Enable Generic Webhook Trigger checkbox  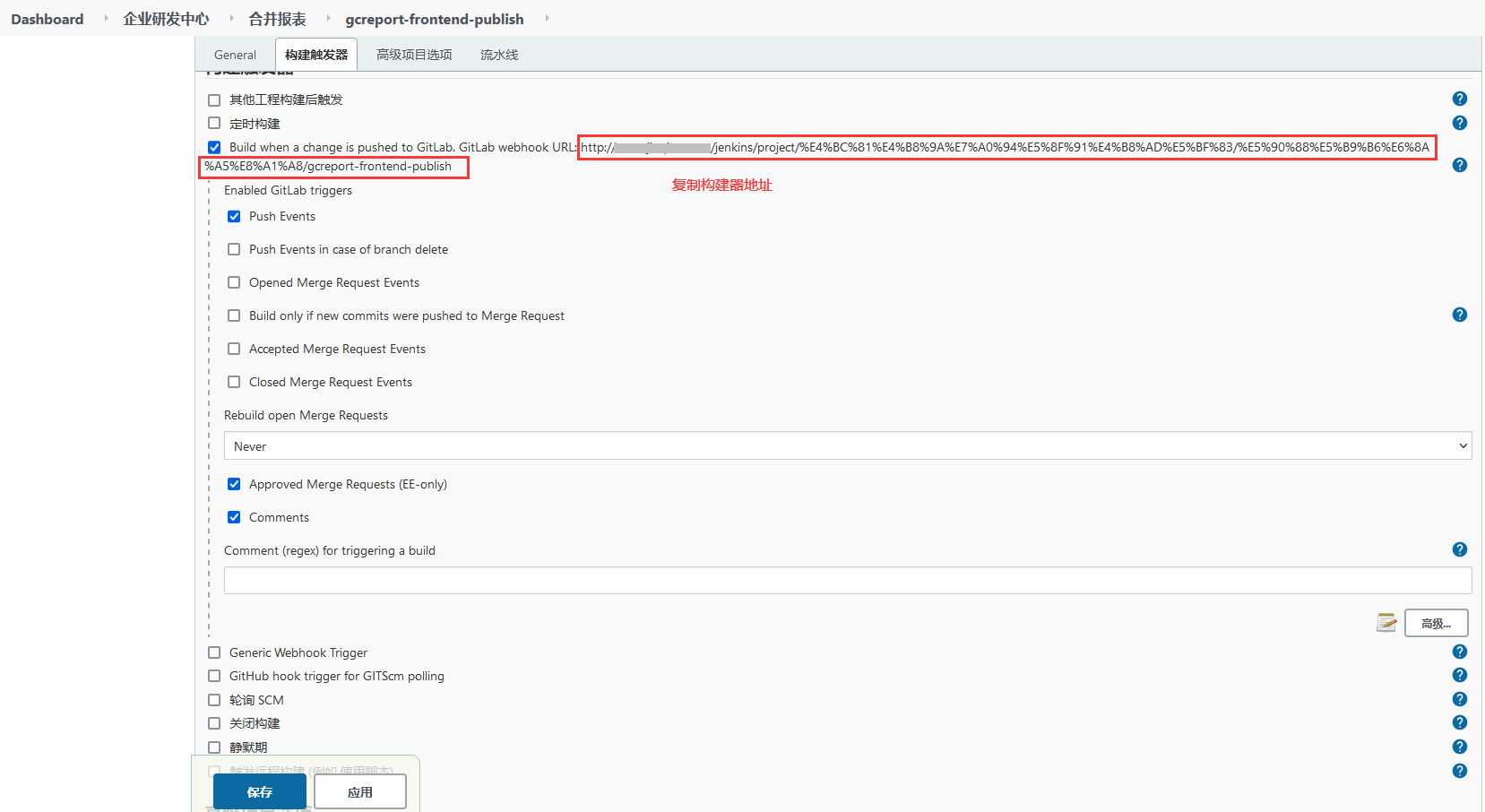point(214,652)
